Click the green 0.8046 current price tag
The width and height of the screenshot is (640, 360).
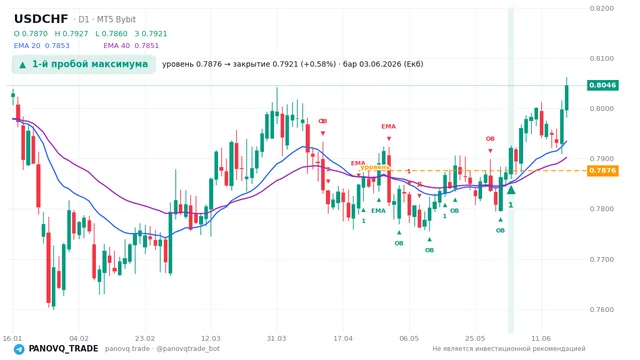[x=602, y=85]
